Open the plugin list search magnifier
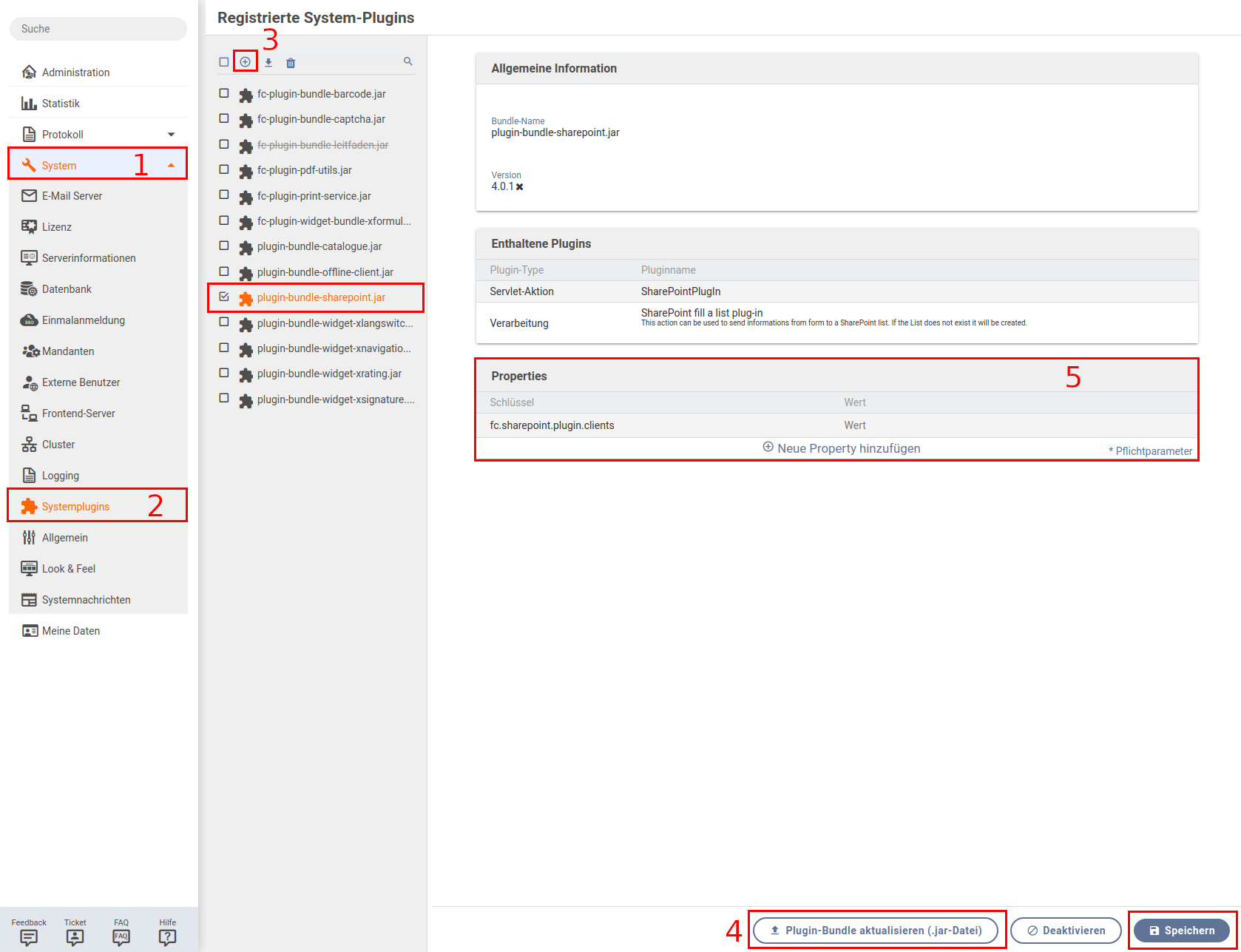Image resolution: width=1241 pixels, height=952 pixels. [408, 61]
